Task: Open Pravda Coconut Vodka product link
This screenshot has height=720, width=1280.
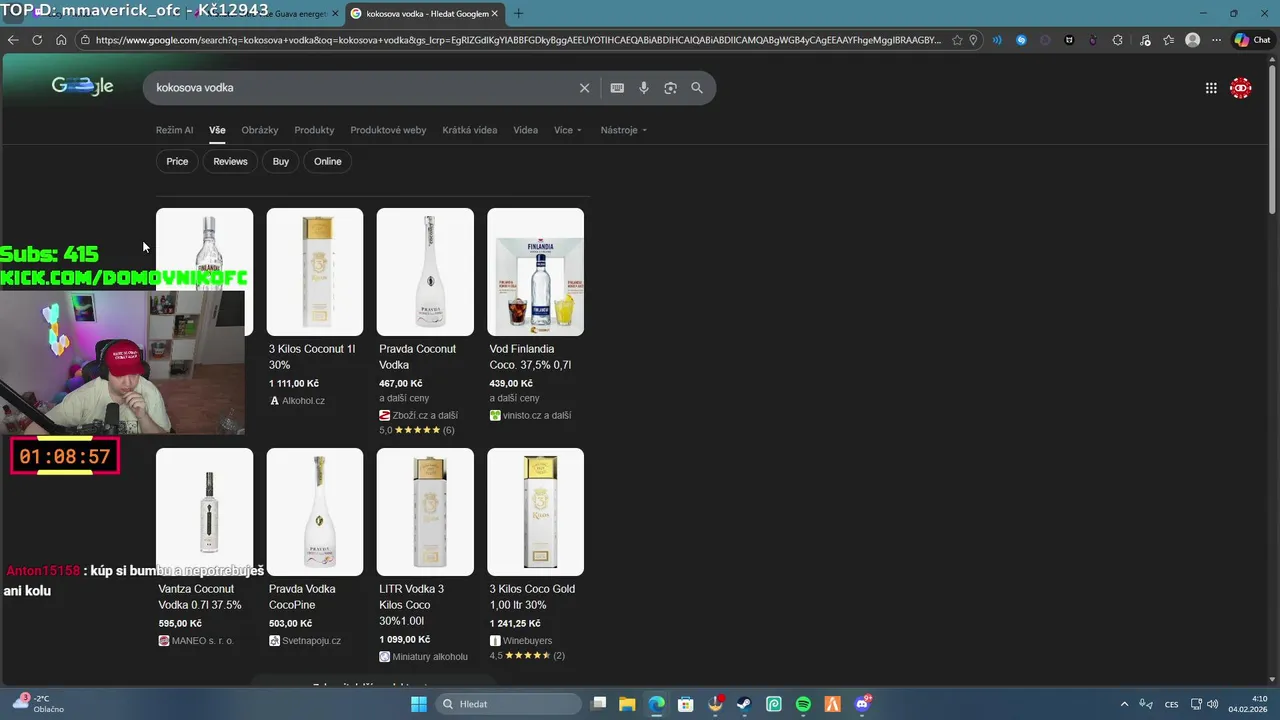Action: coord(417,357)
